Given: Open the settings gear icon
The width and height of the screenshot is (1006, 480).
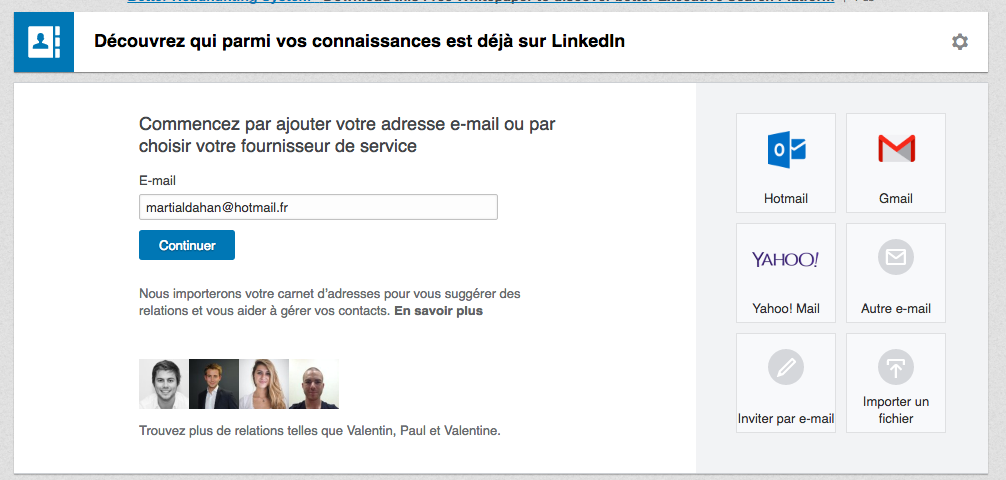Looking at the screenshot, I should (x=960, y=42).
